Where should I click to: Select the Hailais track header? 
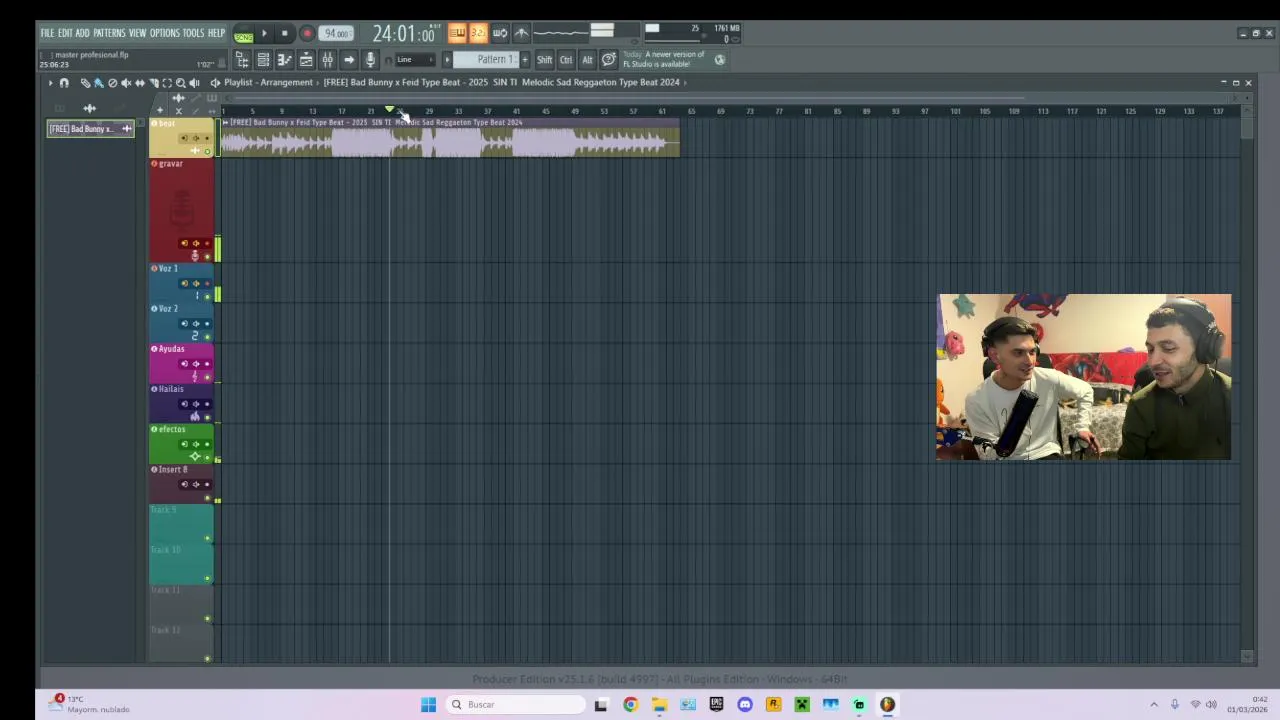coord(181,403)
